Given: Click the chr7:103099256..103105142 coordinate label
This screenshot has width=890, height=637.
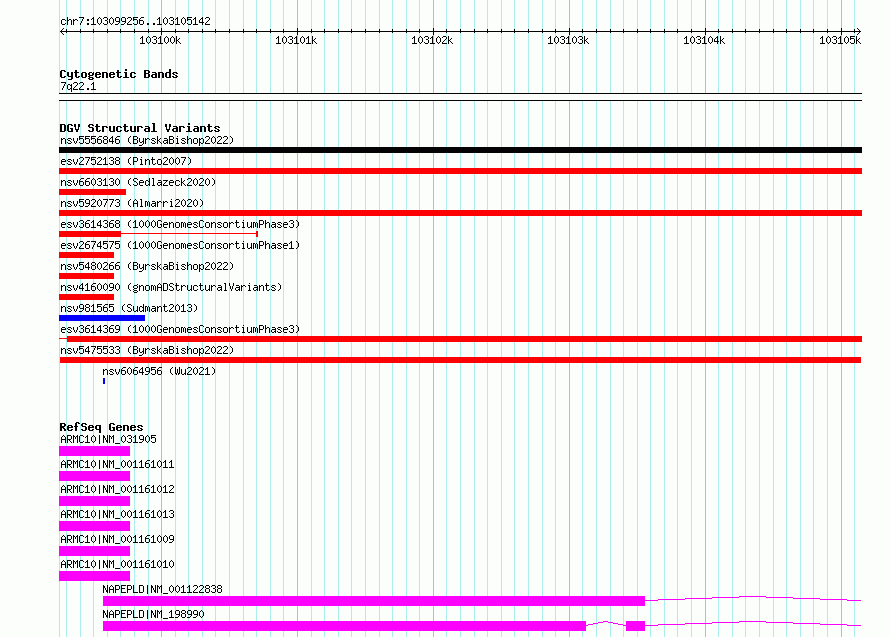Looking at the screenshot, I should tap(135, 21).
